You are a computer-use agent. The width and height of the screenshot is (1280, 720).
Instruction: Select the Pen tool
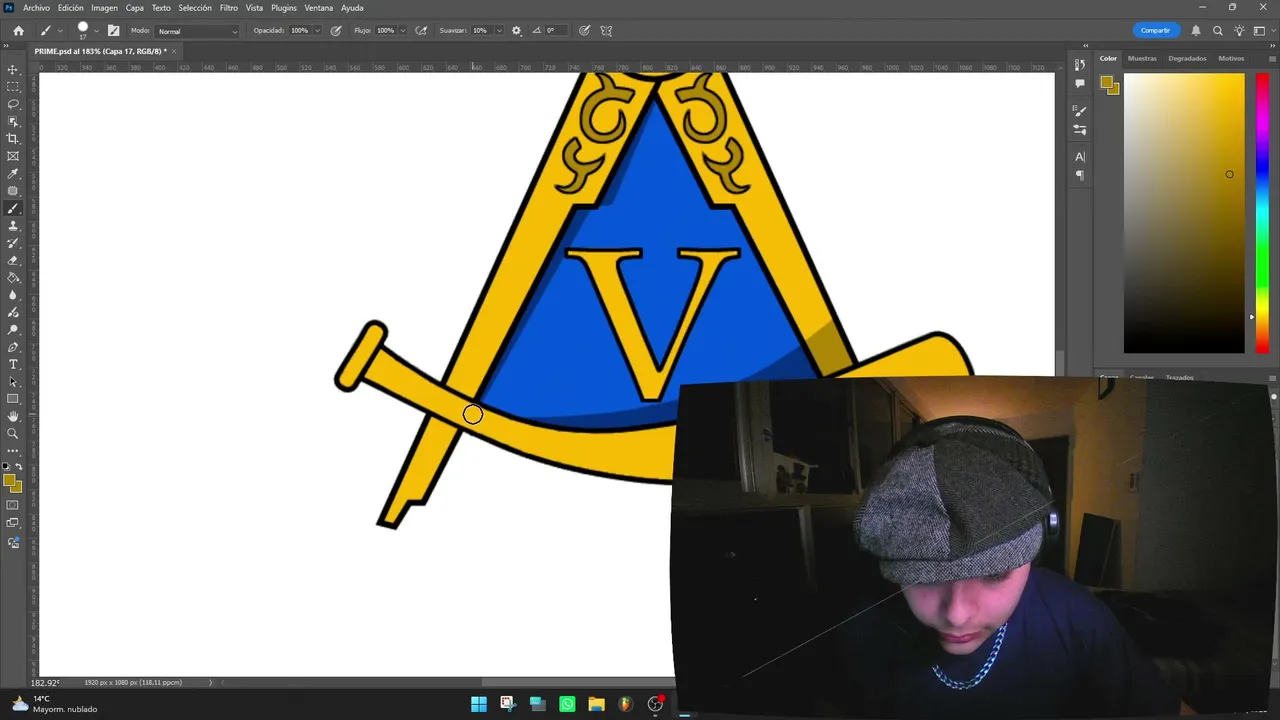click(13, 347)
